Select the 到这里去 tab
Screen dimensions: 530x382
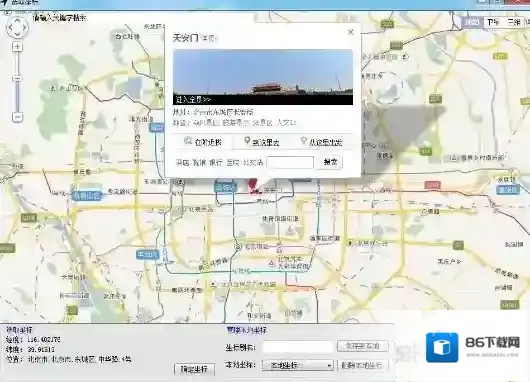(262, 142)
